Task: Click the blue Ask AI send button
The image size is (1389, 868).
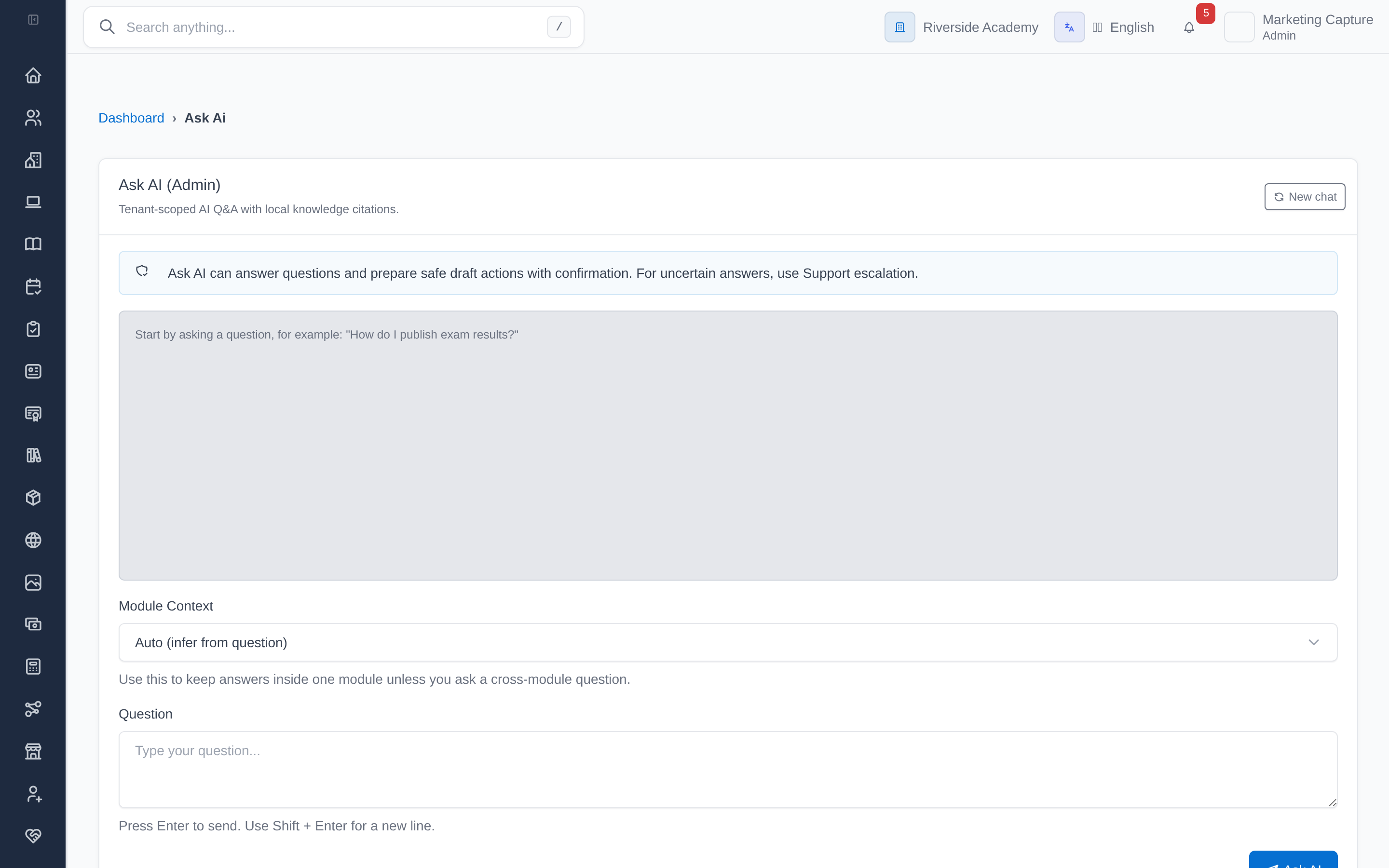Action: coord(1293,859)
